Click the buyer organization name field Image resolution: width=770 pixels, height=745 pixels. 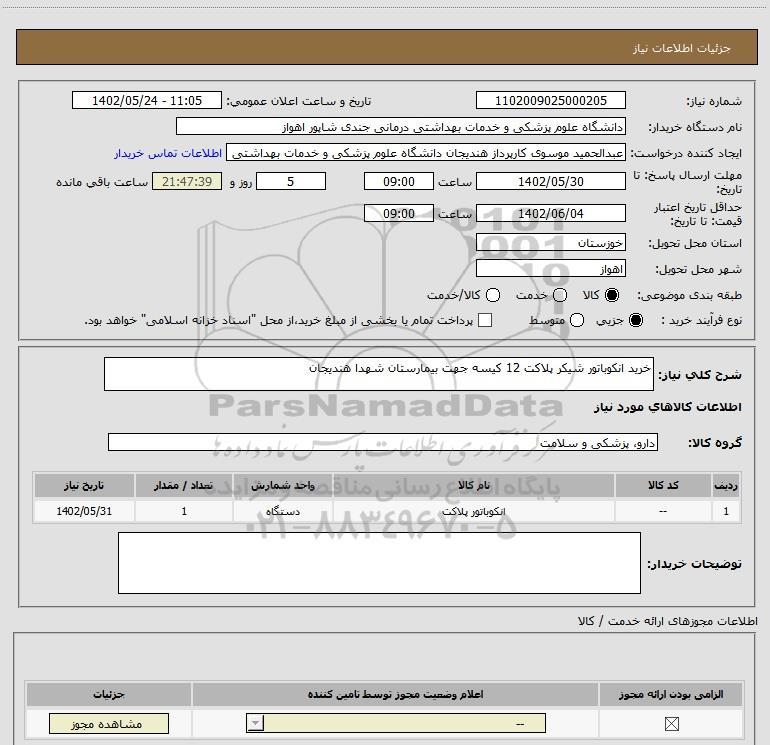[401, 127]
